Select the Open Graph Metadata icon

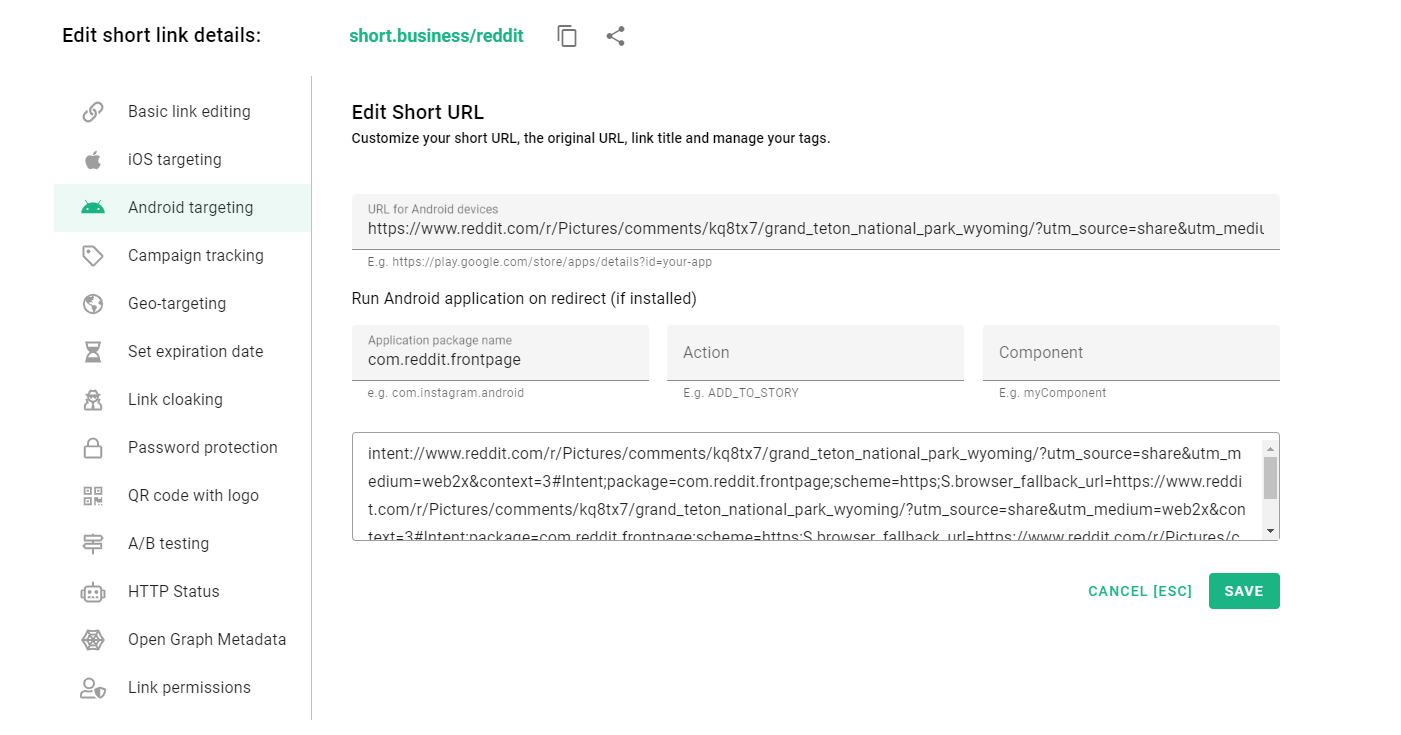(92, 639)
